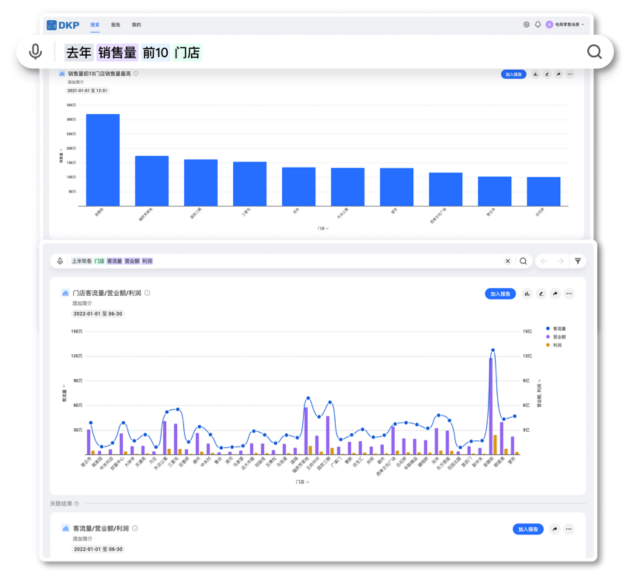Open the settings gear in the top navigation
Image resolution: width=637 pixels, height=584 pixels.
pyautogui.click(x=527, y=24)
